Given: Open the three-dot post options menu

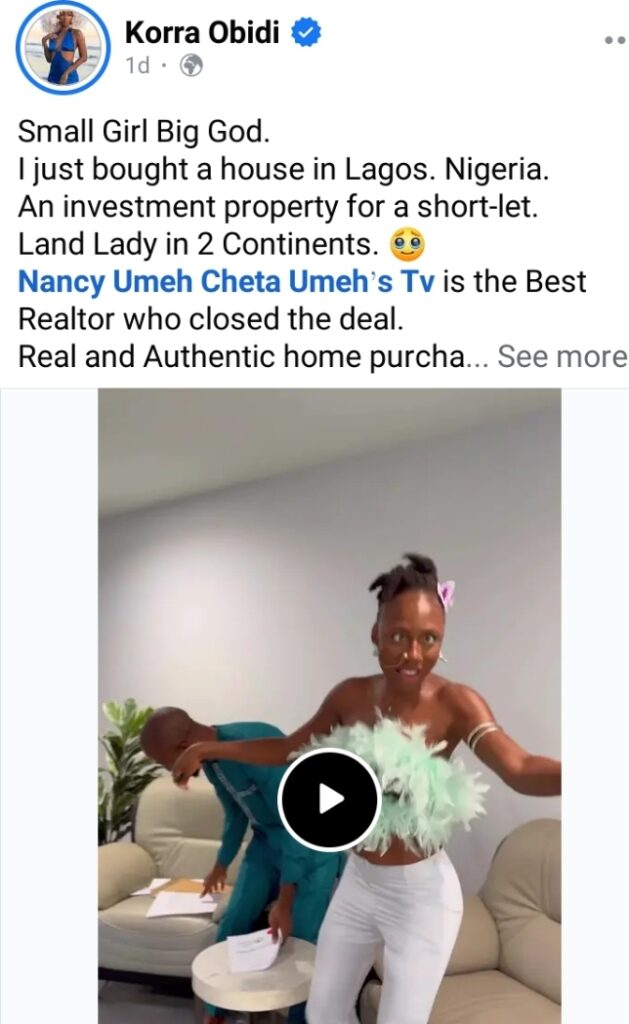Looking at the screenshot, I should coord(615,40).
